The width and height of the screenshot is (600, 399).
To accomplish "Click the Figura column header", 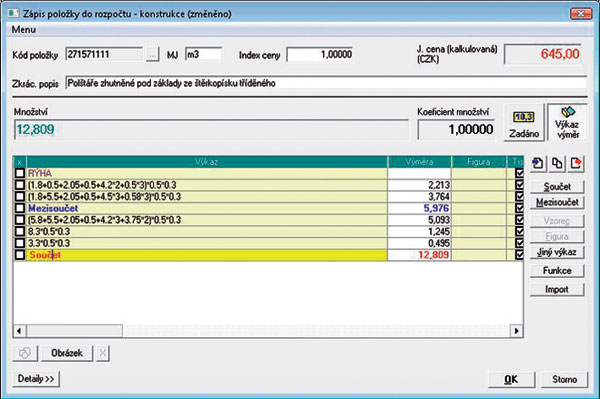I will click(479, 162).
